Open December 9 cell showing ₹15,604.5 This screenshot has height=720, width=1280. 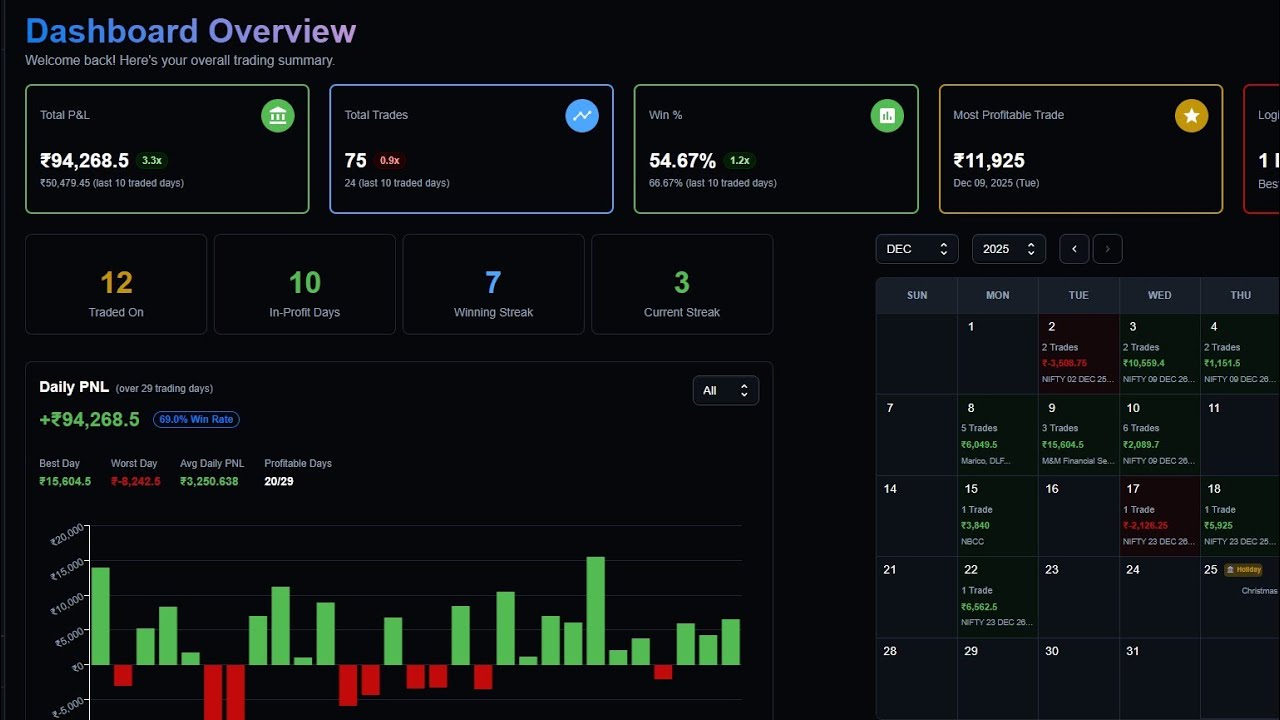pyautogui.click(x=1078, y=435)
